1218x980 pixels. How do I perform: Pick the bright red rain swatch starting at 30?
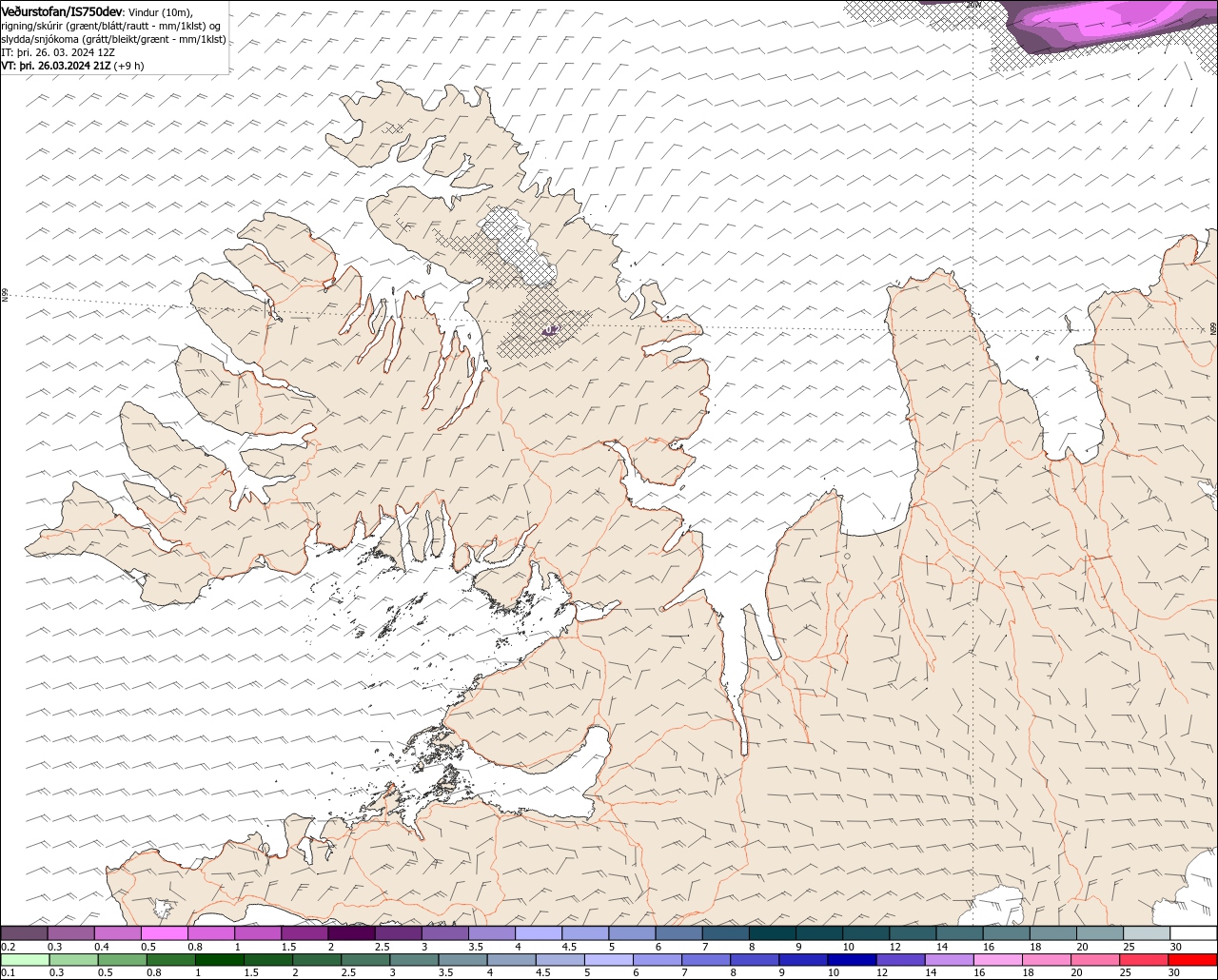tap(1192, 960)
